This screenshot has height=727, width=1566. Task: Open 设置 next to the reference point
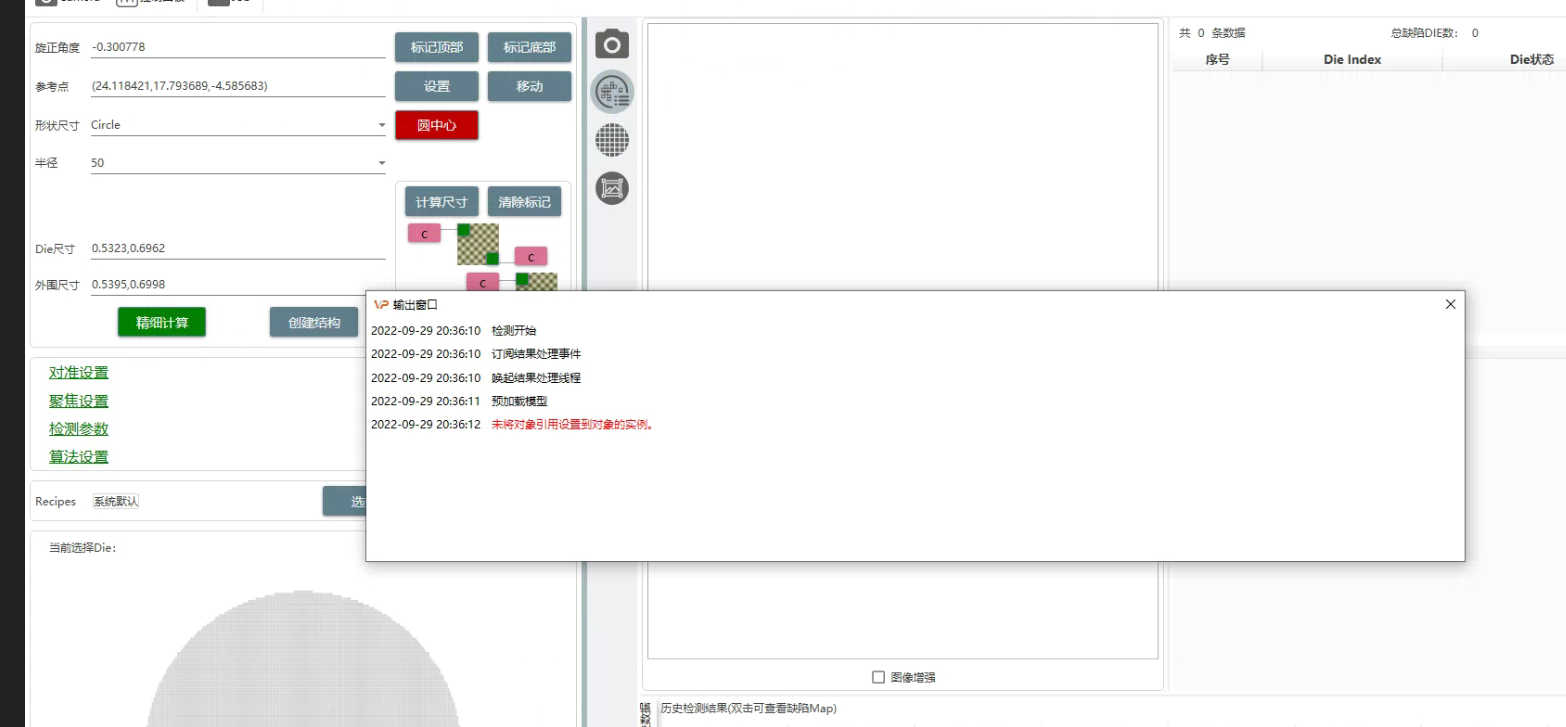pos(437,86)
